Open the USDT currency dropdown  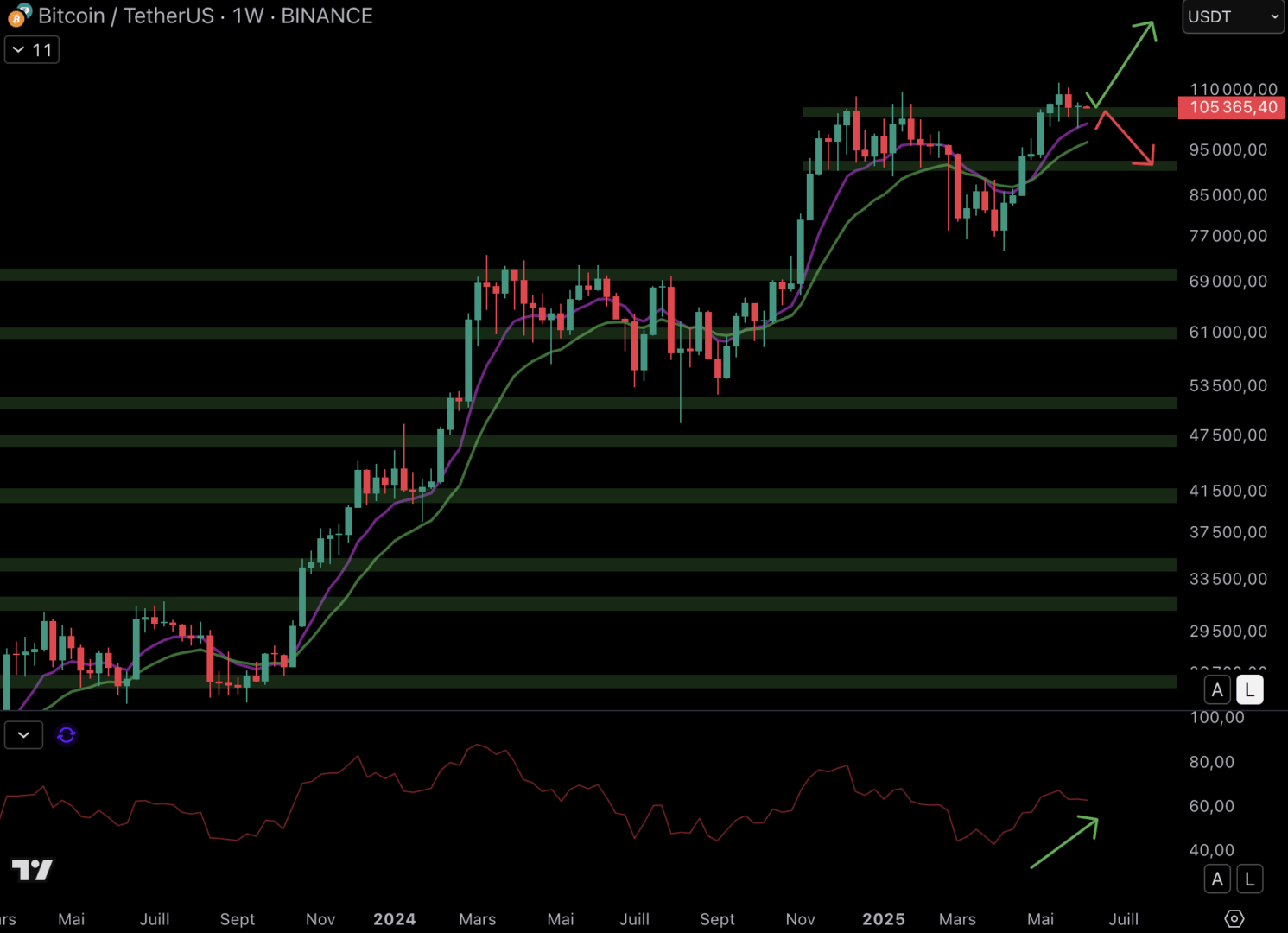pos(1233,16)
